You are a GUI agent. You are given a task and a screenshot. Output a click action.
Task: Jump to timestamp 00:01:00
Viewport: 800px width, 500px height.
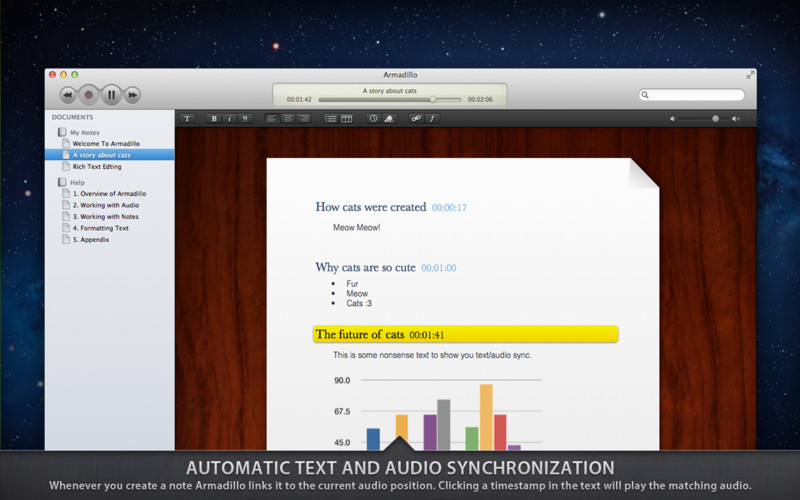point(439,268)
